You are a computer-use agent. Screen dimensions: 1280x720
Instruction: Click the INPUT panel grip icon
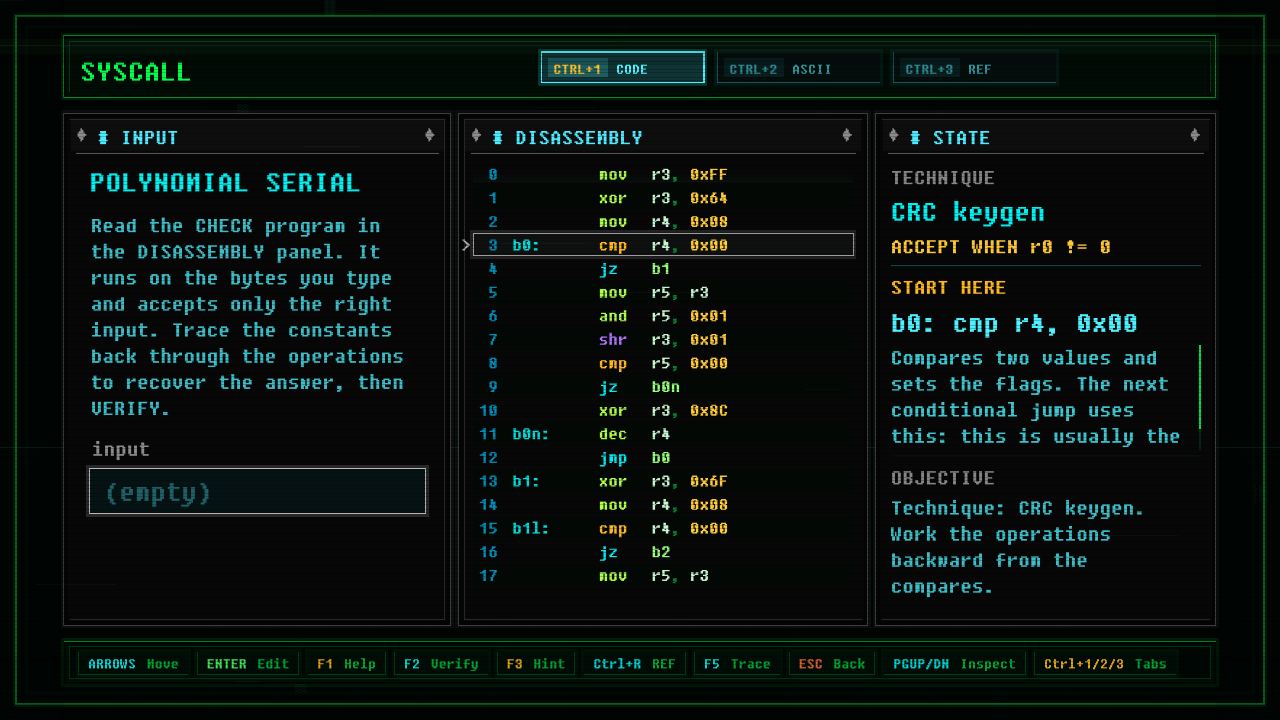click(x=104, y=137)
